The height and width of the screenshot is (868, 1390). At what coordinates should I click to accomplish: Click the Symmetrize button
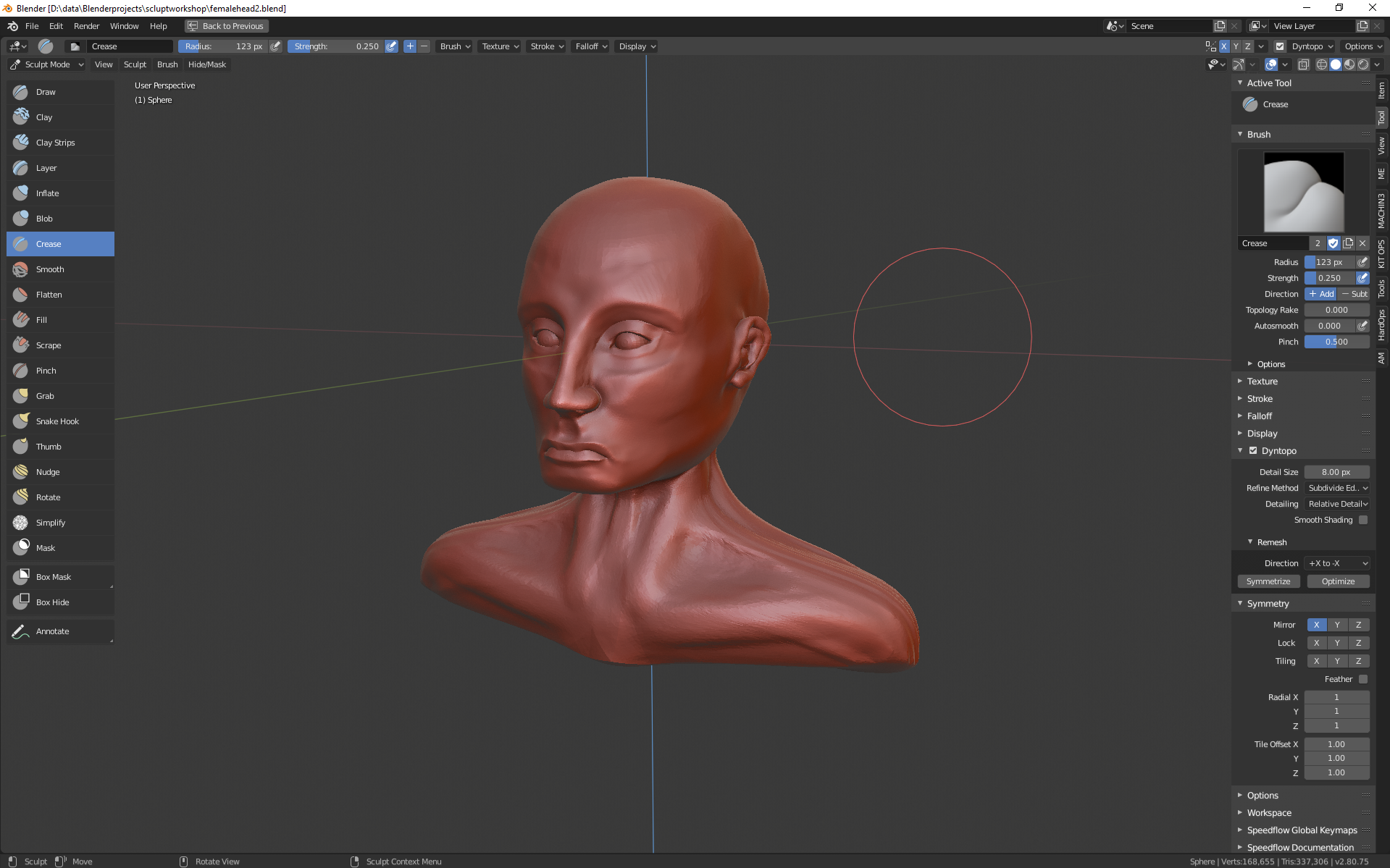1268,581
